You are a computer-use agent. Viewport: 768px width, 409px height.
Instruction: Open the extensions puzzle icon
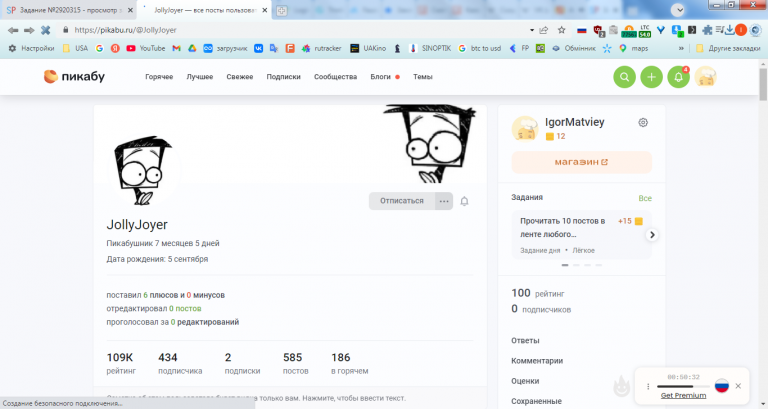707,30
